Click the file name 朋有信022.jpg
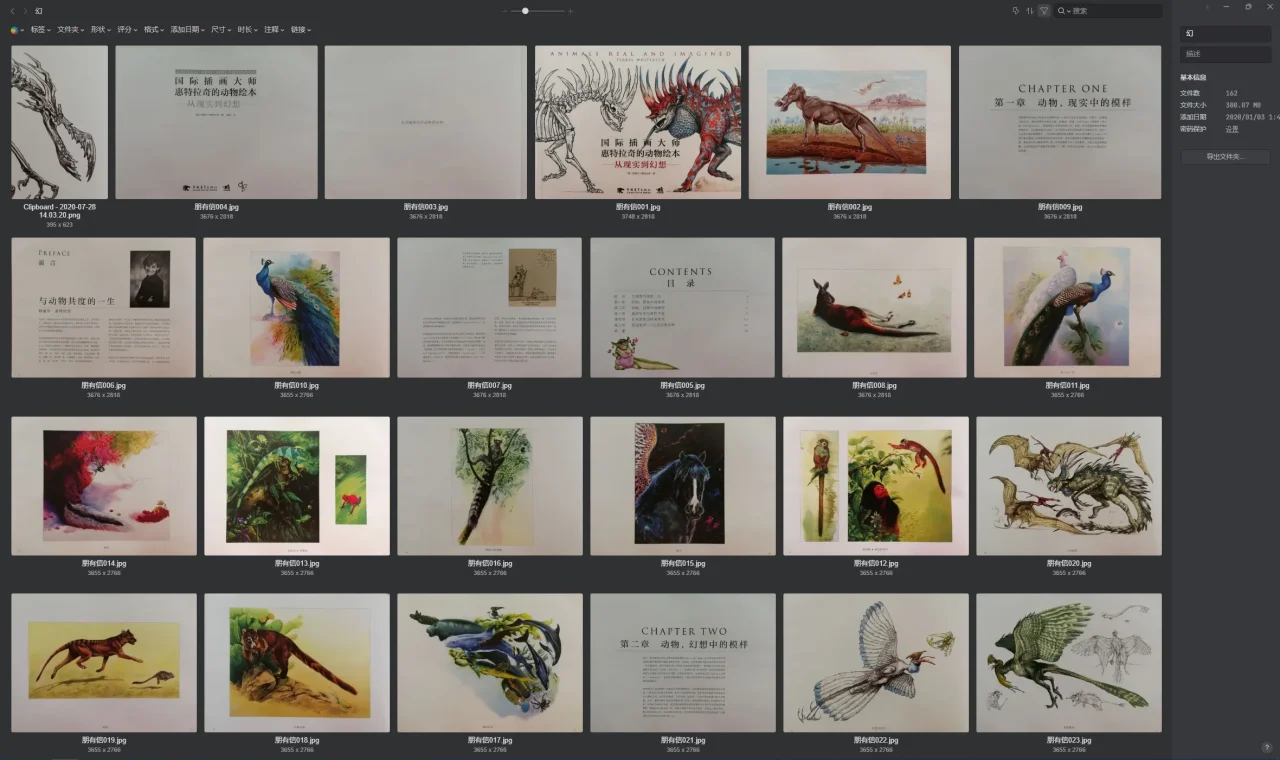The image size is (1280, 760). [875, 740]
